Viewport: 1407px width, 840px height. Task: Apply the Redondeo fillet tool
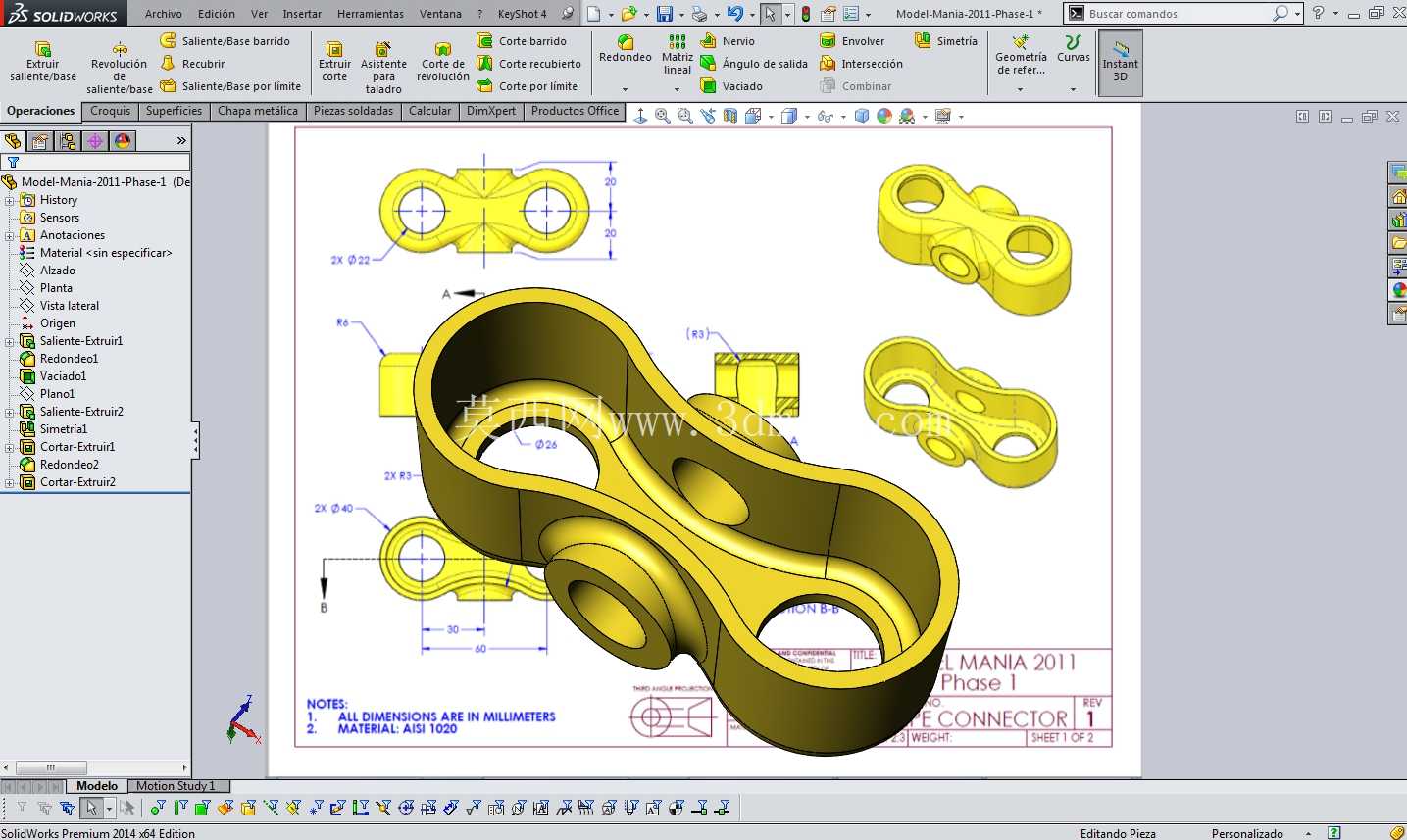(x=626, y=49)
